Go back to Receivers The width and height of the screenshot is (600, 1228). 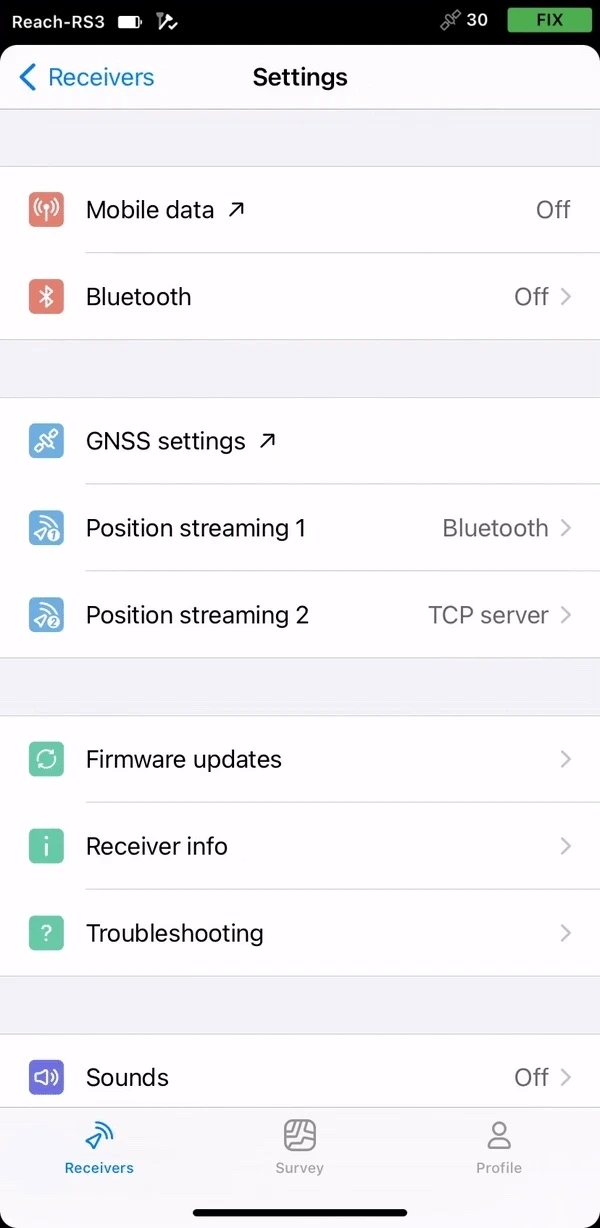(x=87, y=77)
